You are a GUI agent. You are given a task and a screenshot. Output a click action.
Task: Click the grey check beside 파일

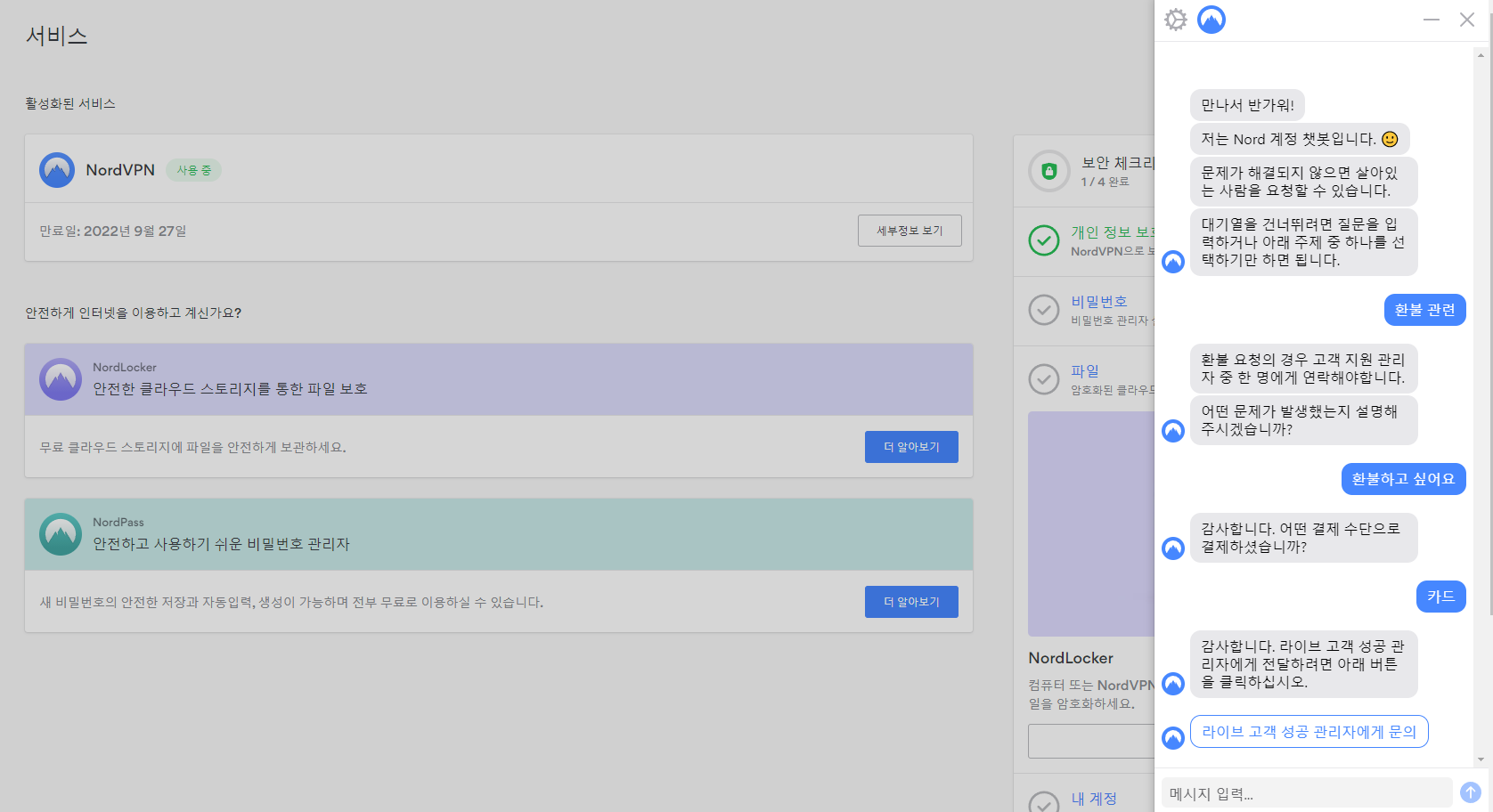1044,379
